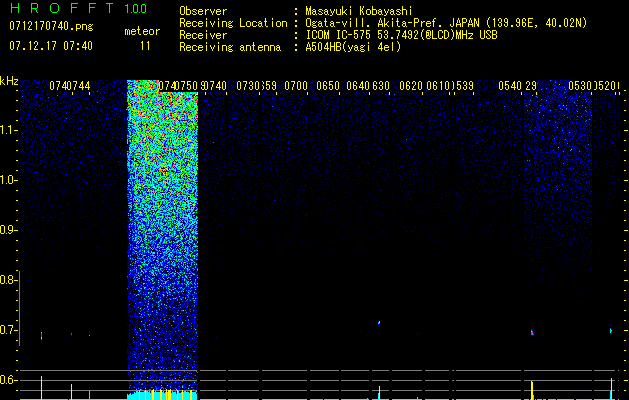The image size is (629, 400).
Task: Select the file name 0712170740.png
Action: click(x=51, y=26)
